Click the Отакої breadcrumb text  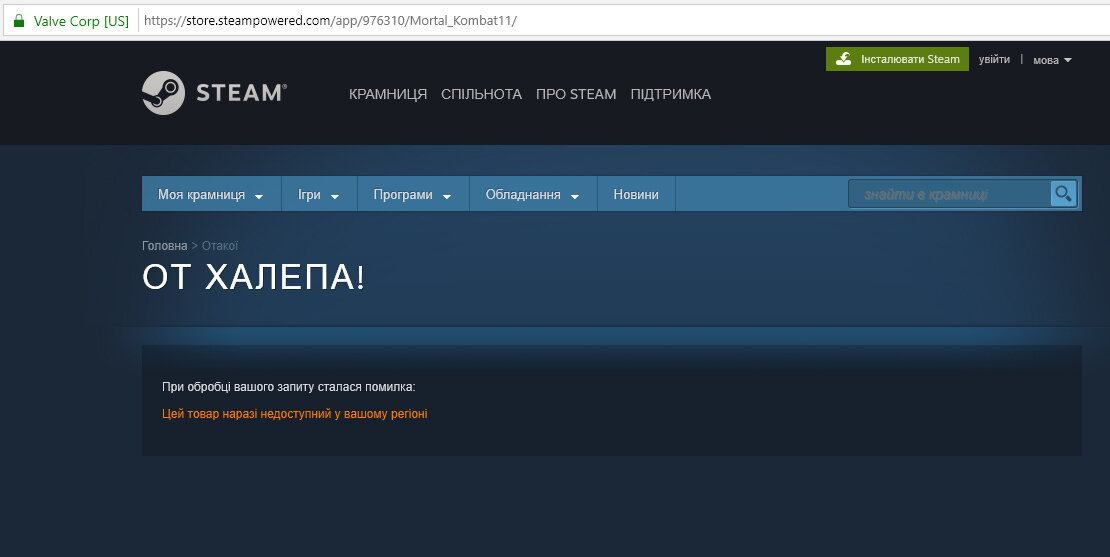(220, 246)
